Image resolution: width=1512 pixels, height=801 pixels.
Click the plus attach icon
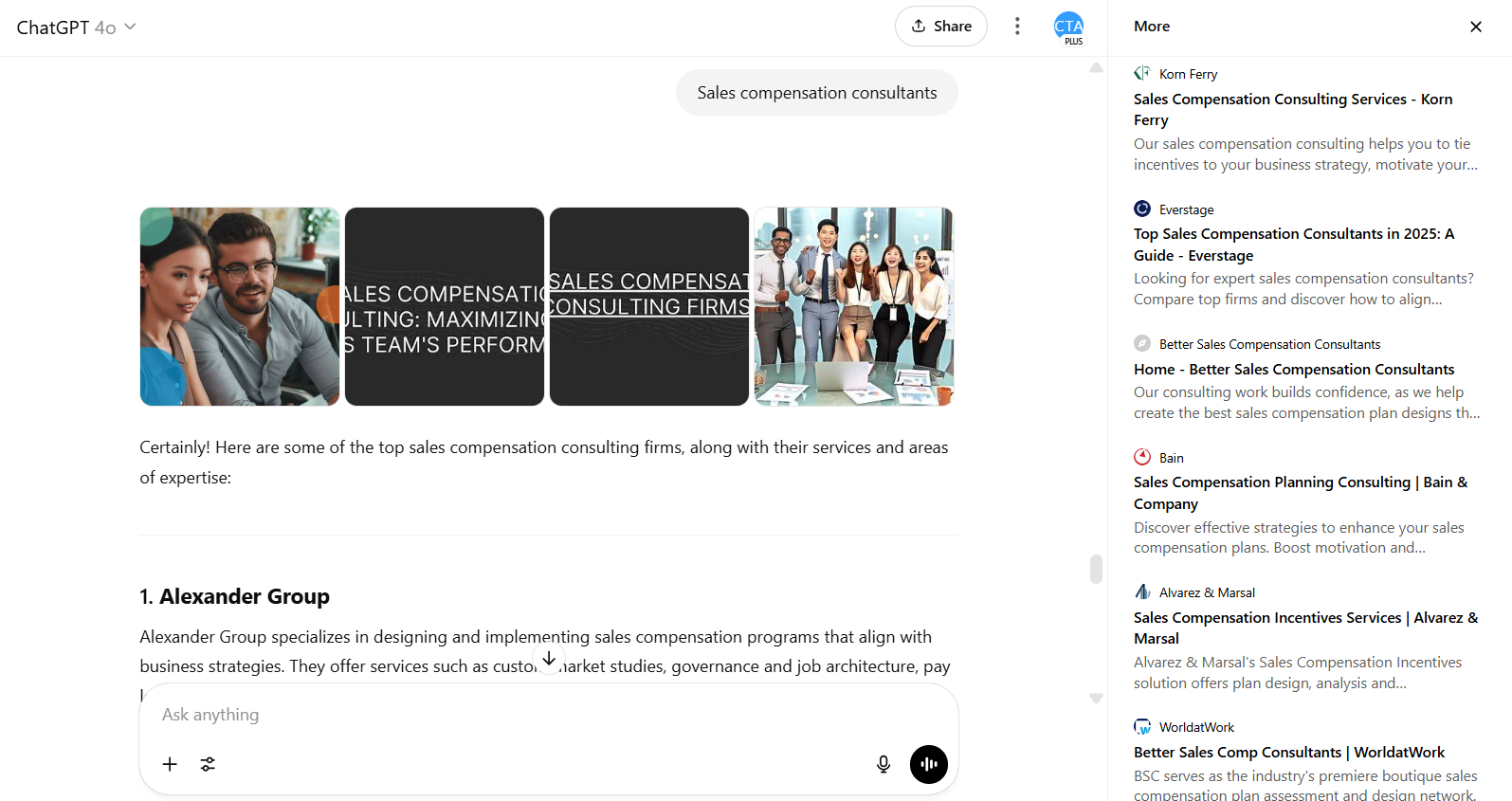pyautogui.click(x=170, y=764)
